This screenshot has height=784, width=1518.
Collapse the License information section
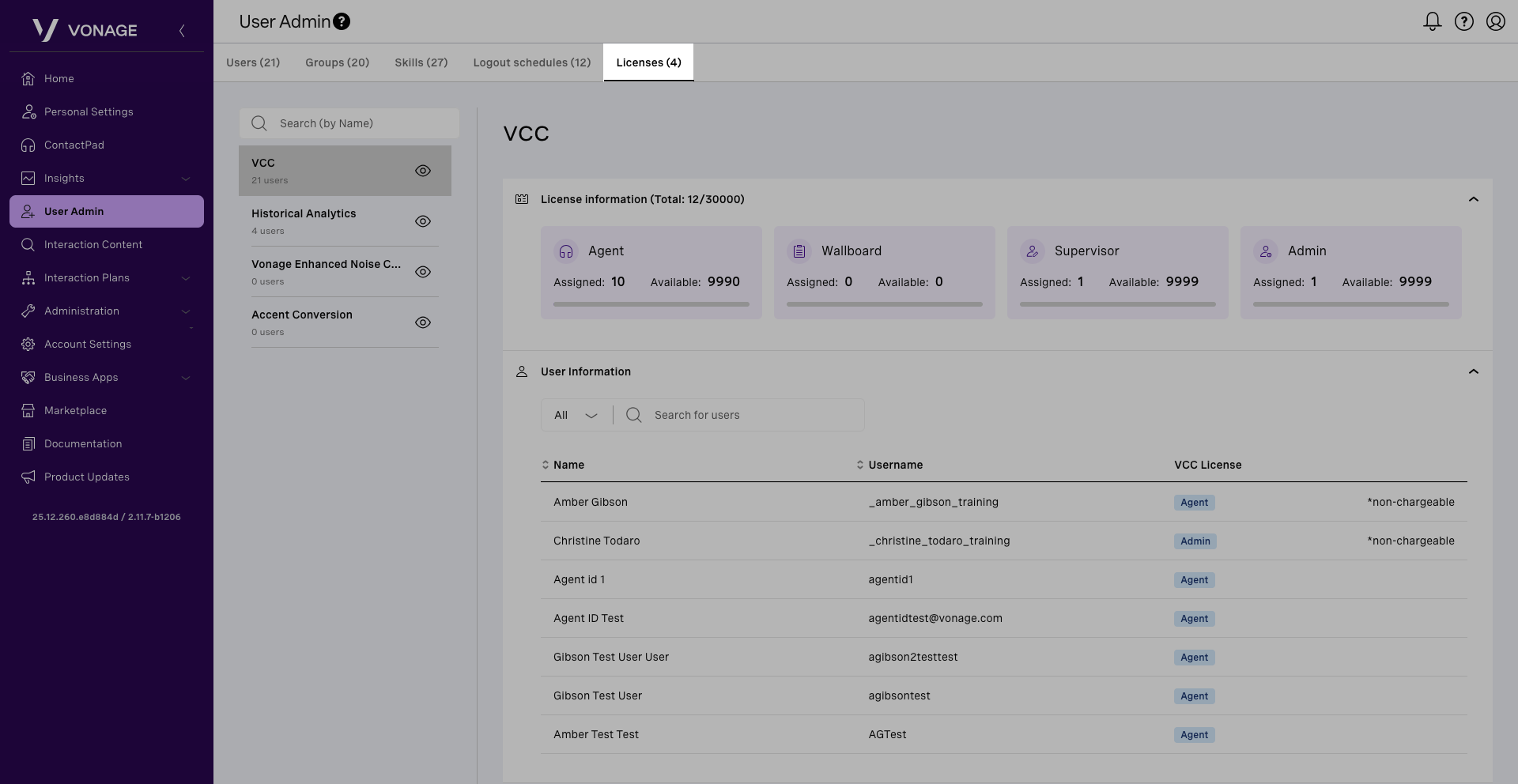pyautogui.click(x=1473, y=199)
